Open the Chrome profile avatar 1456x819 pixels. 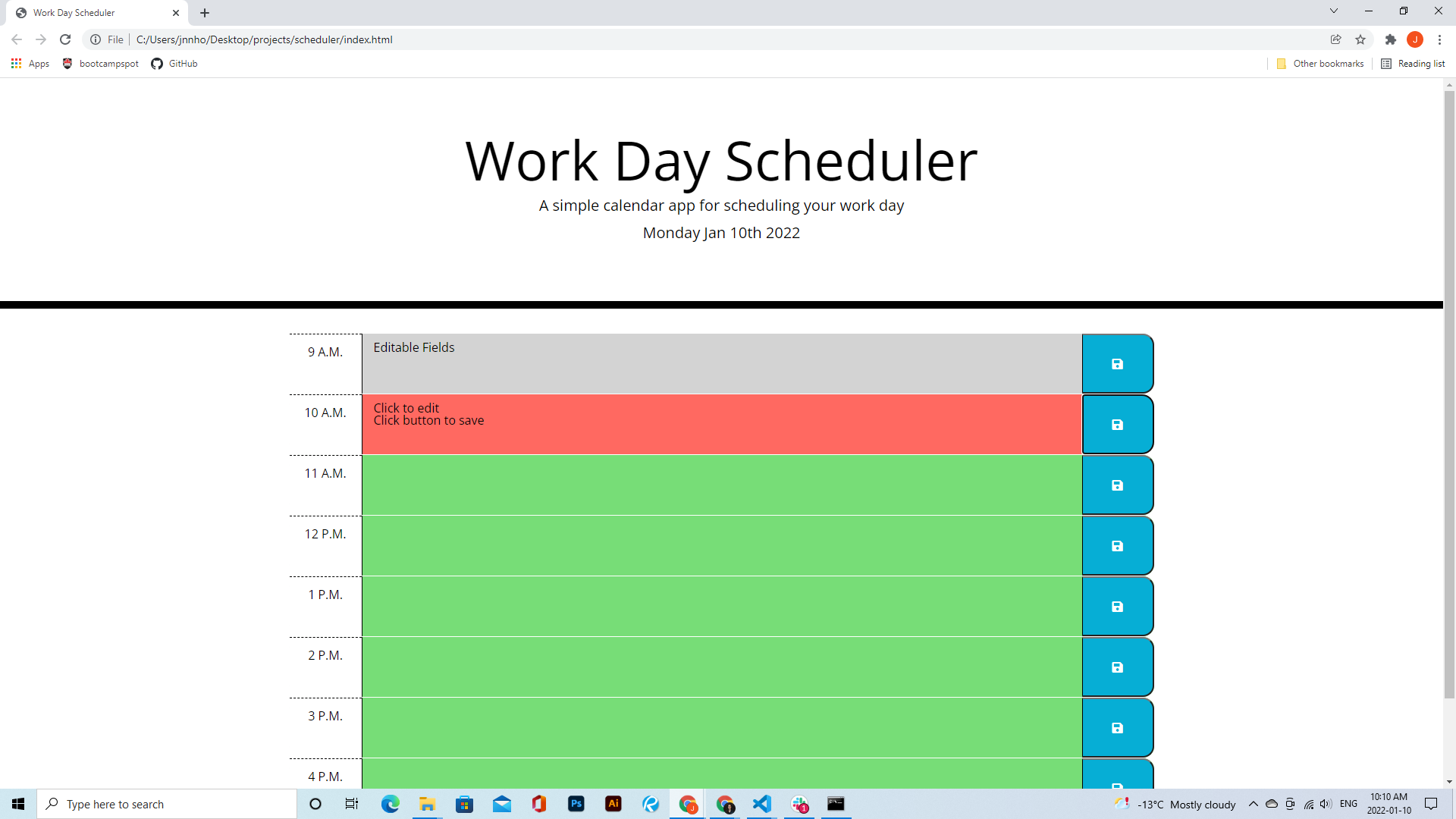click(x=1414, y=39)
